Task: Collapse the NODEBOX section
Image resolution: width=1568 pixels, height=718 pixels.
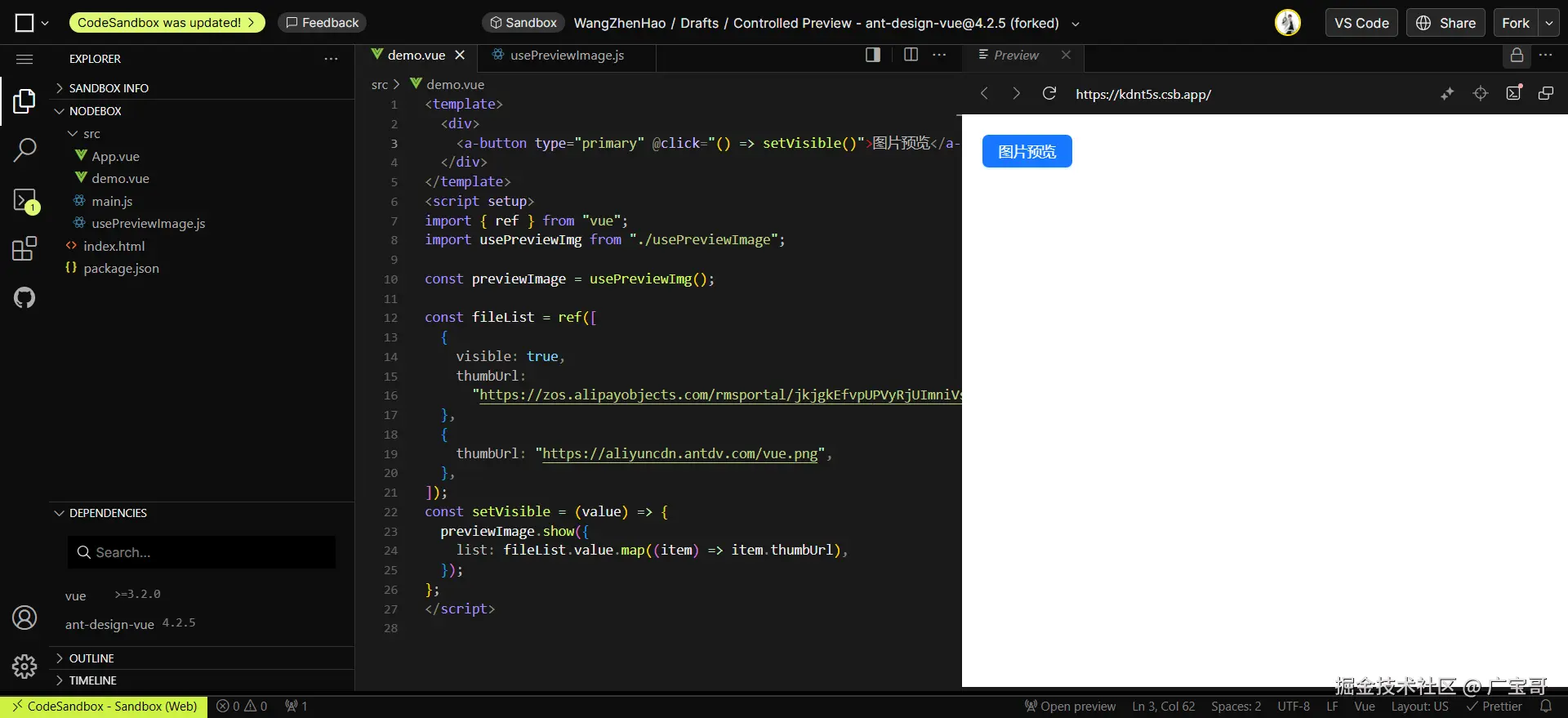Action: point(203,111)
